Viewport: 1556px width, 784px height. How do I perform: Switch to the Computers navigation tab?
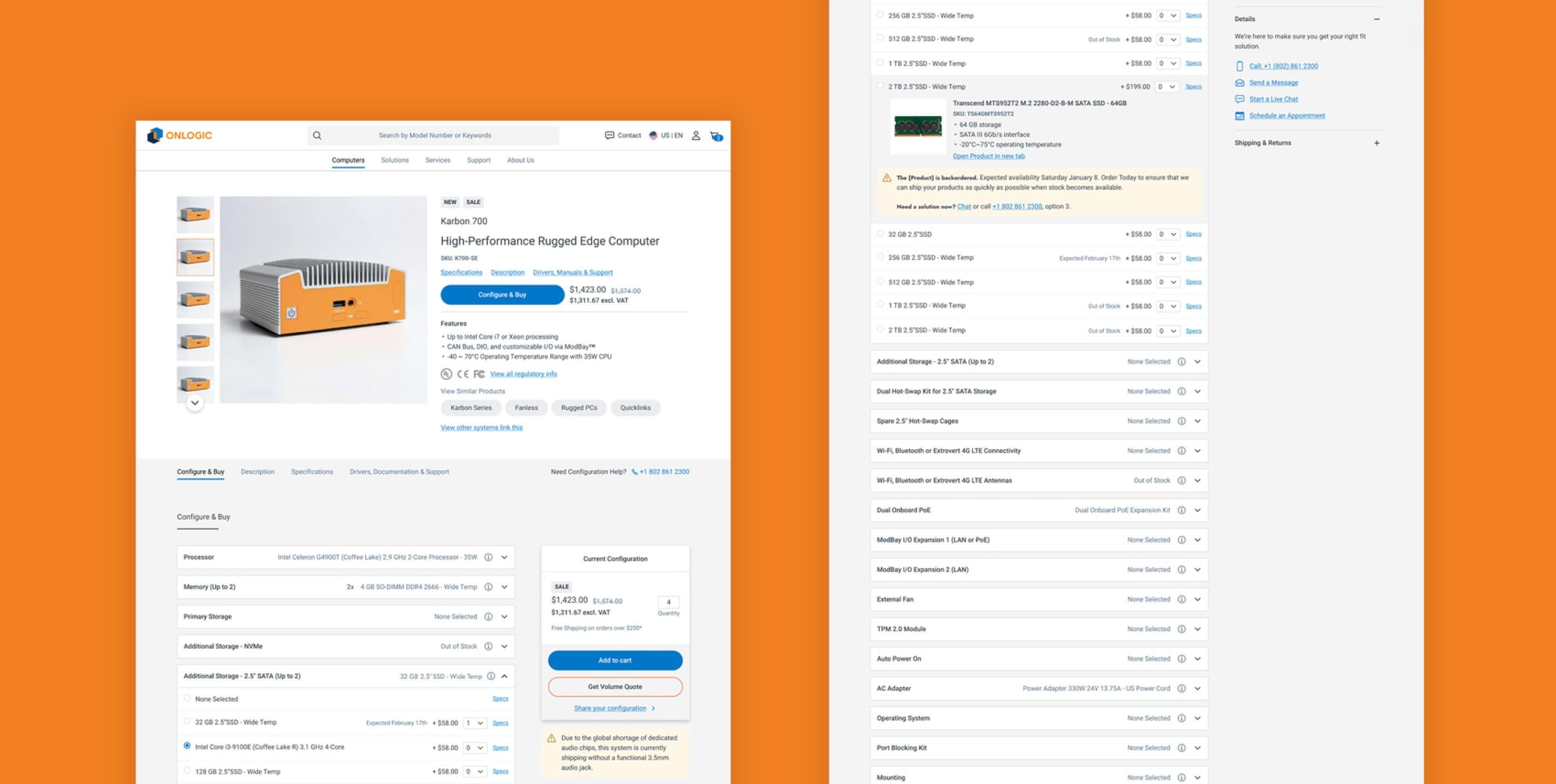coord(347,160)
